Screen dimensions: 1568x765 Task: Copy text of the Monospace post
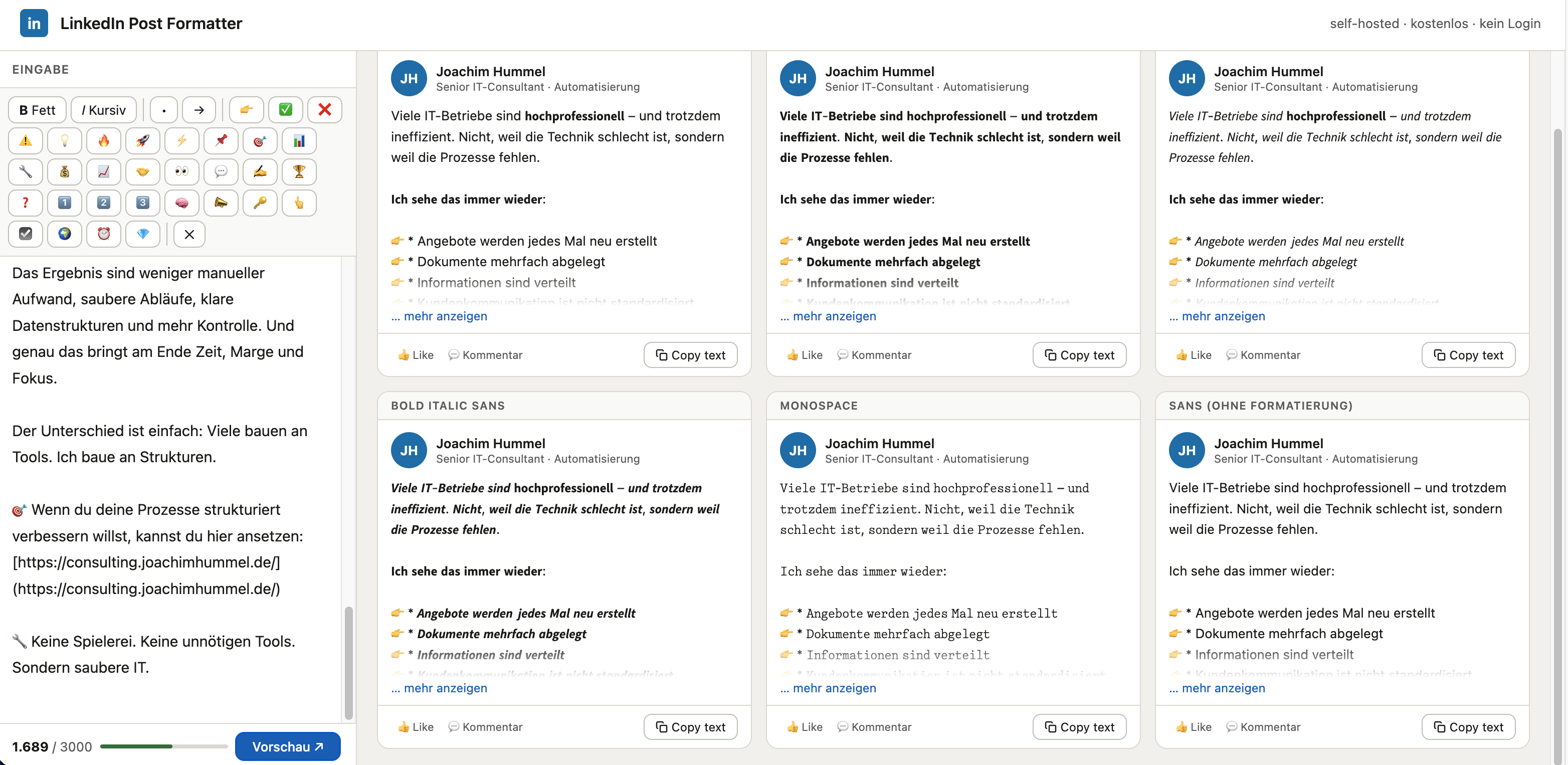pyautogui.click(x=1079, y=727)
